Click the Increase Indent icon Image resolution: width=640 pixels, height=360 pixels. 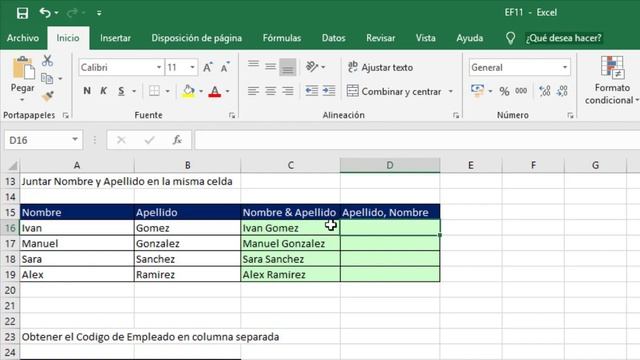tap(329, 91)
